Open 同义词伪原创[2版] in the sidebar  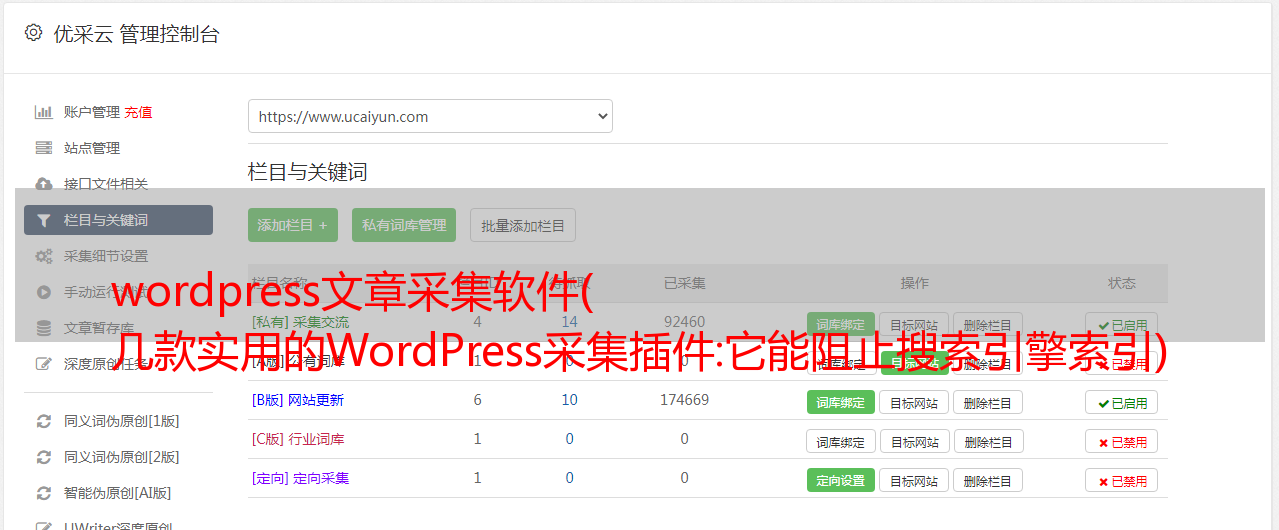pyautogui.click(x=122, y=457)
